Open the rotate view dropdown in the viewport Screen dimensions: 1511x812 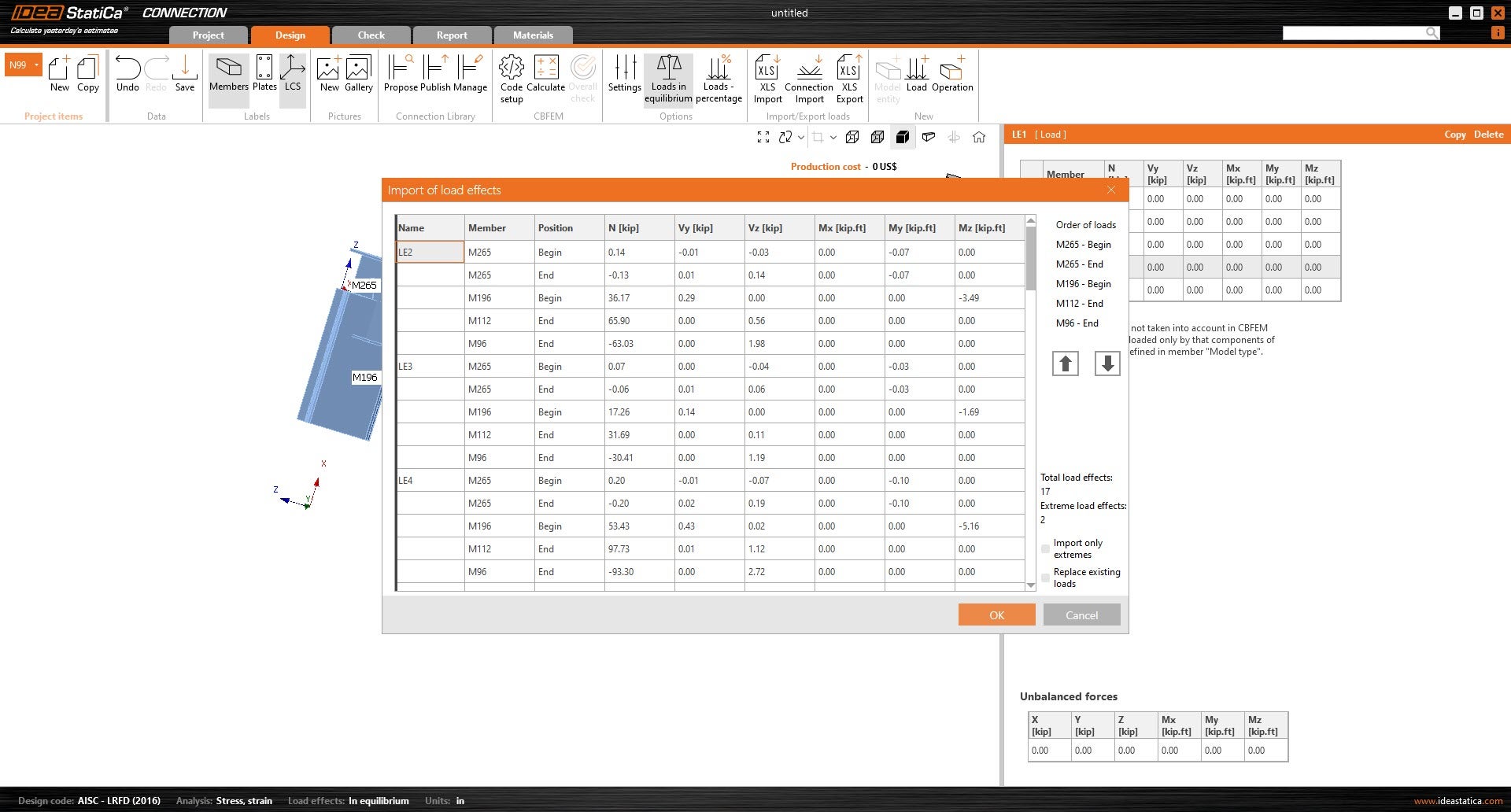[x=800, y=137]
